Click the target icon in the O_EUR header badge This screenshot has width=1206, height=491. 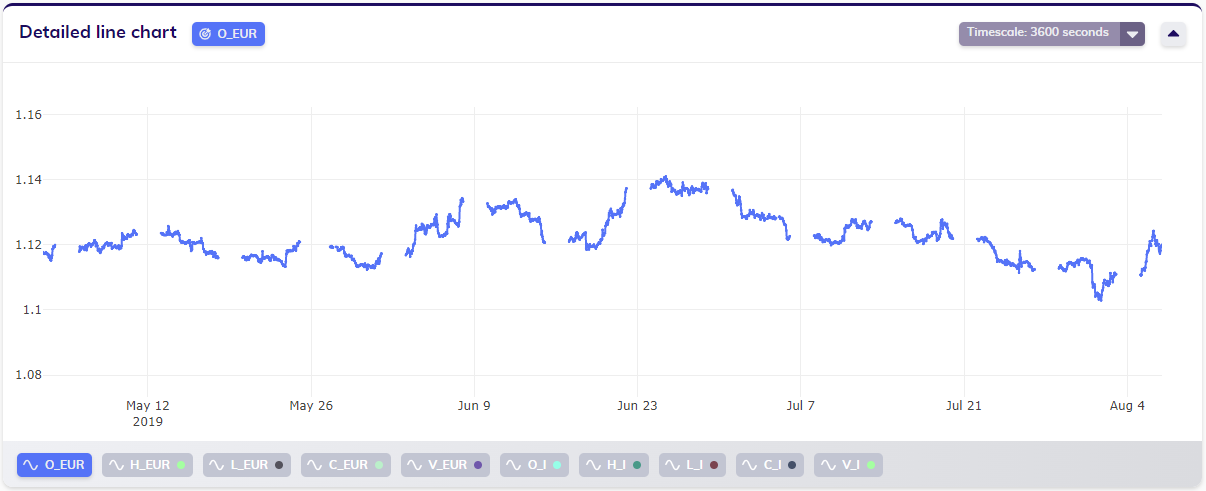(205, 34)
